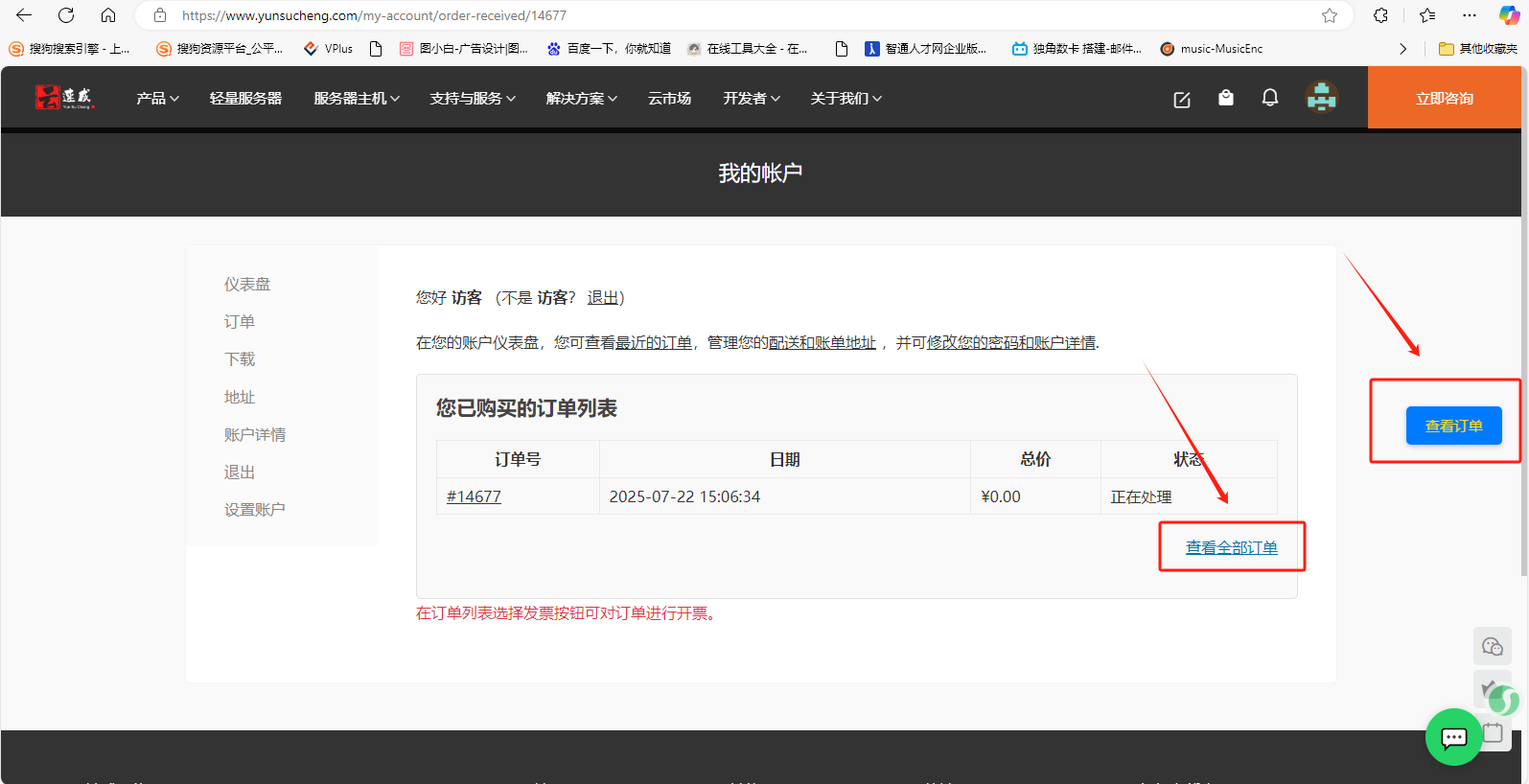
Task: Click the yunsucheng site logo
Action: pyautogui.click(x=64, y=98)
